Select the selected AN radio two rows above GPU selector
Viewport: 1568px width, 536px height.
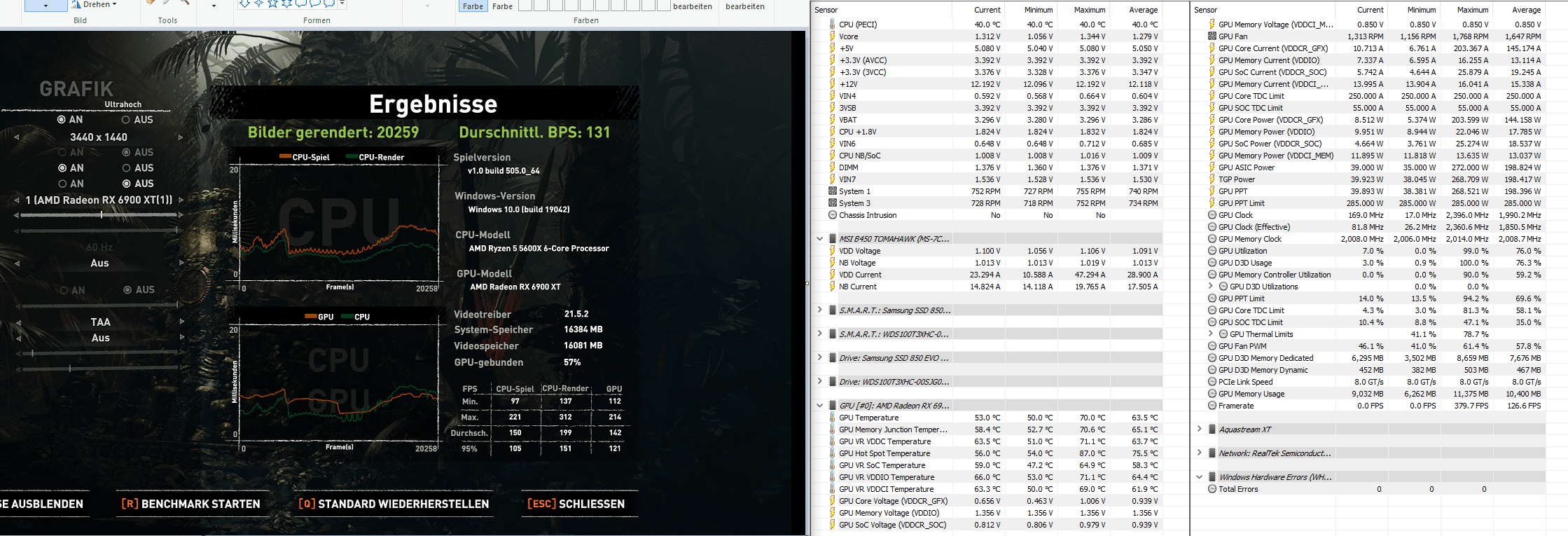click(62, 168)
